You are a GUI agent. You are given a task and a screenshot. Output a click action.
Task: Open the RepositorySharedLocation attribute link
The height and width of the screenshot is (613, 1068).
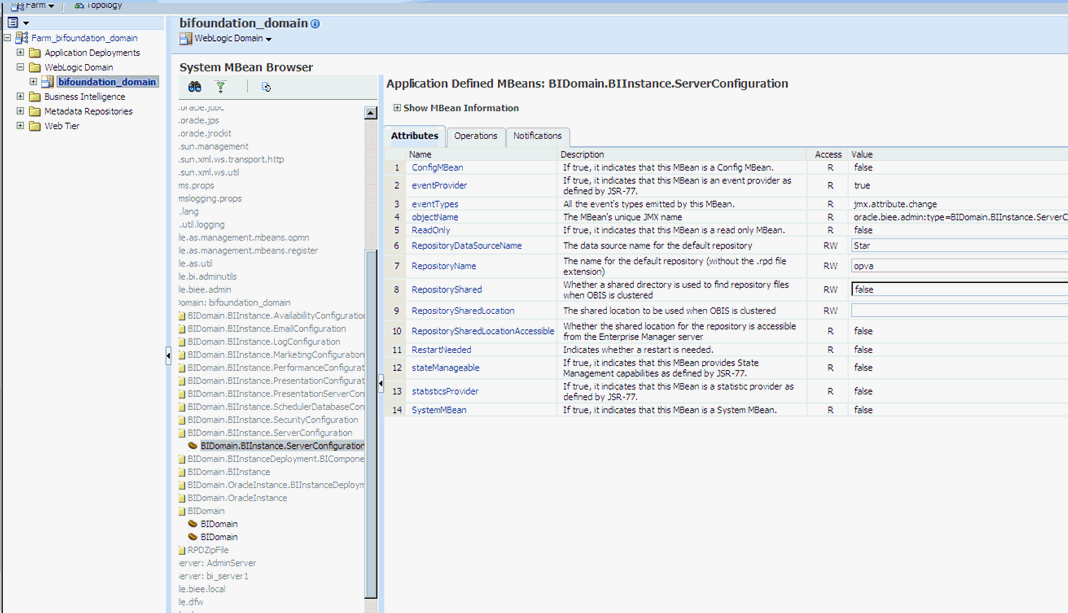(x=462, y=311)
